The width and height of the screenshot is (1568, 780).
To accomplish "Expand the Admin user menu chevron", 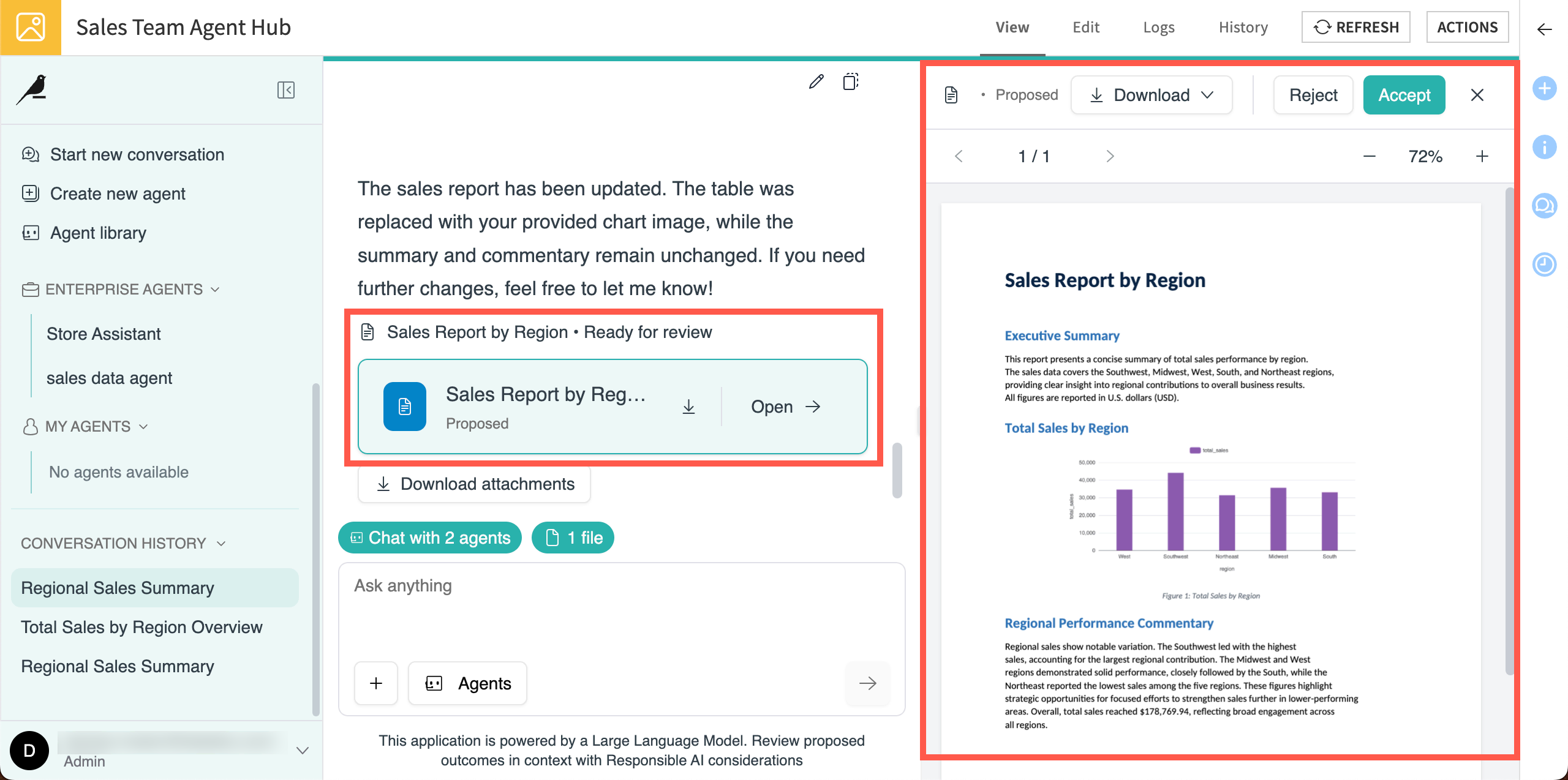I will [x=302, y=751].
